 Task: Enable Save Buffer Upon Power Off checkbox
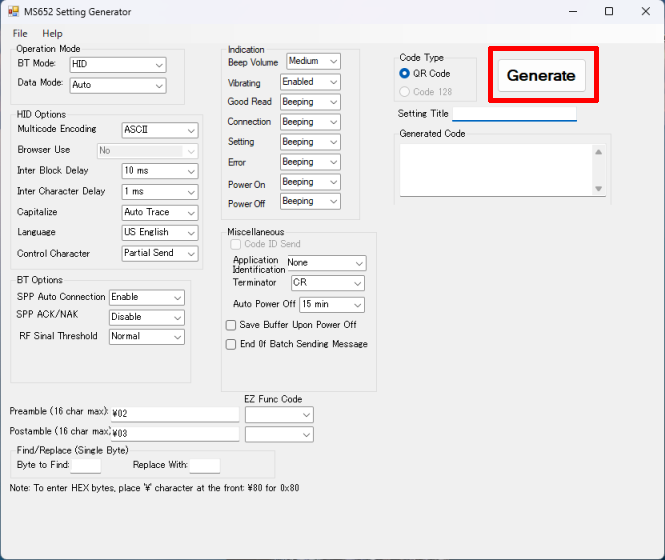(231, 325)
